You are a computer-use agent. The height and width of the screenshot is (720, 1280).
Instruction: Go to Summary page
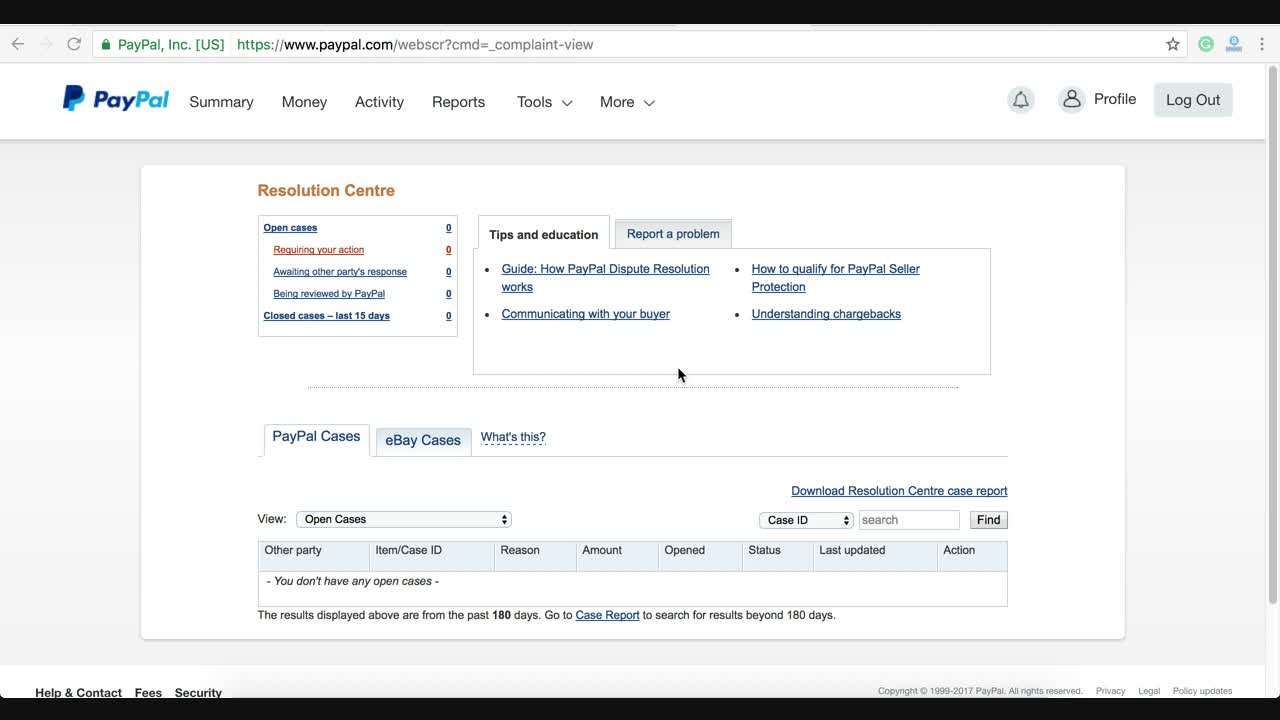[221, 102]
